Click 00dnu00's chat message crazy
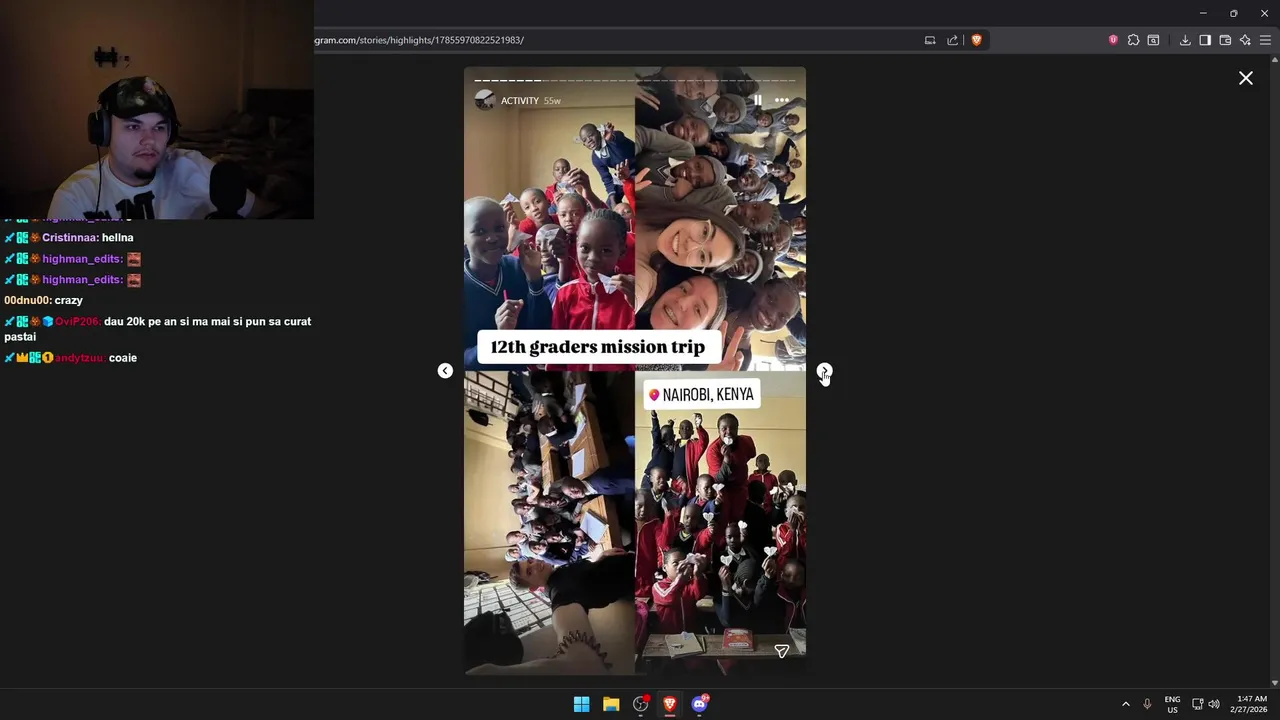1280x720 pixels. 68,300
